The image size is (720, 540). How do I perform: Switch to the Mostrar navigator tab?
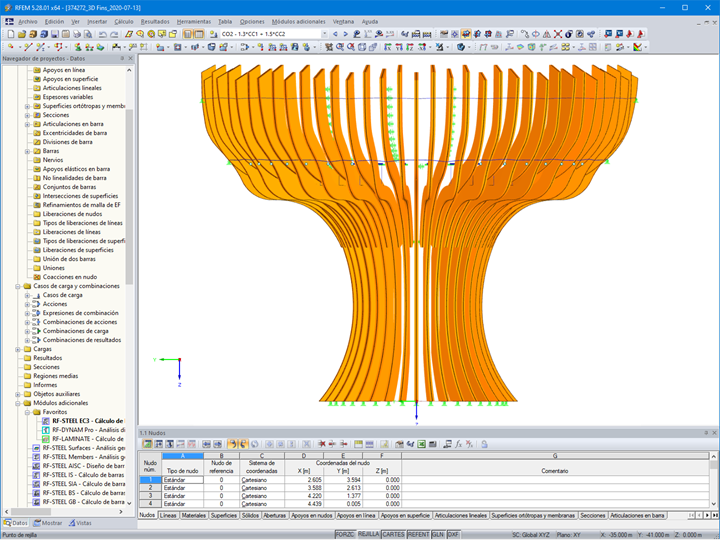tap(48, 523)
